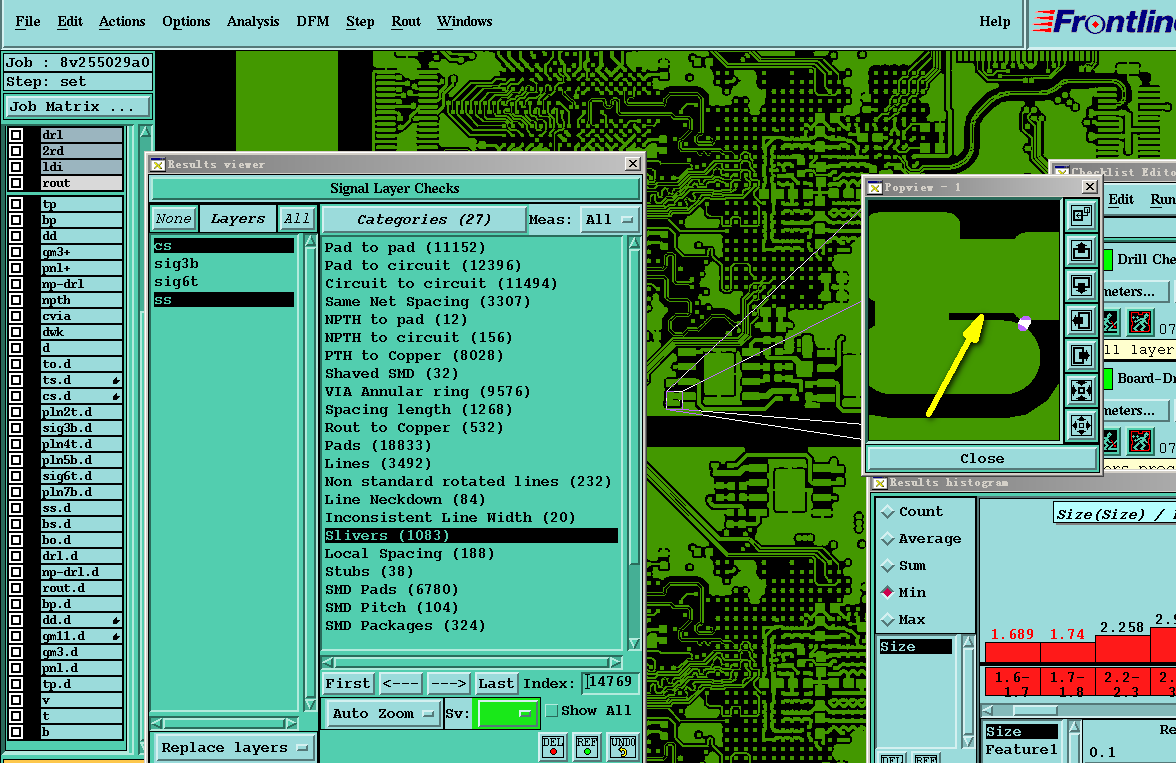Viewport: 1176px width, 763px height.
Task: Click the Popview zoom in icon
Action: click(1081, 390)
